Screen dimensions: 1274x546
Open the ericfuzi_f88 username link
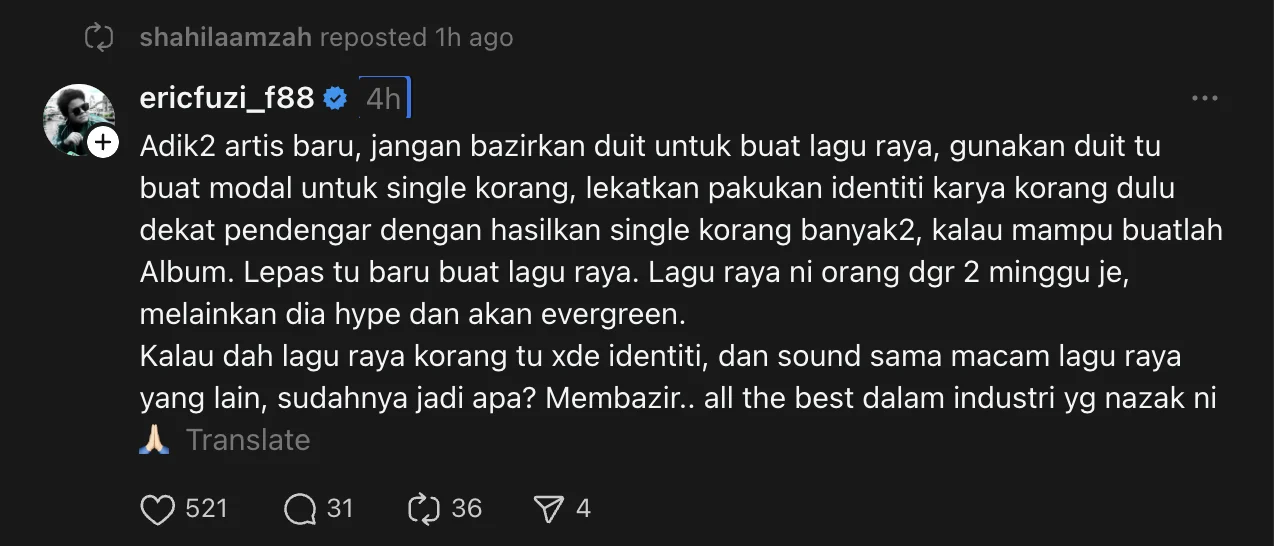pyautogui.click(x=228, y=98)
